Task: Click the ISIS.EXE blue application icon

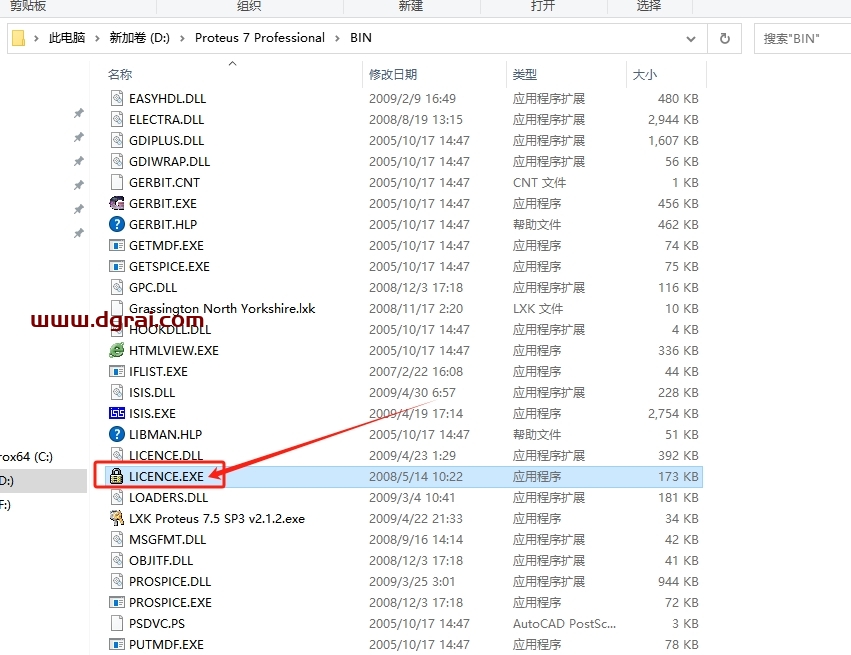Action: [x=117, y=414]
